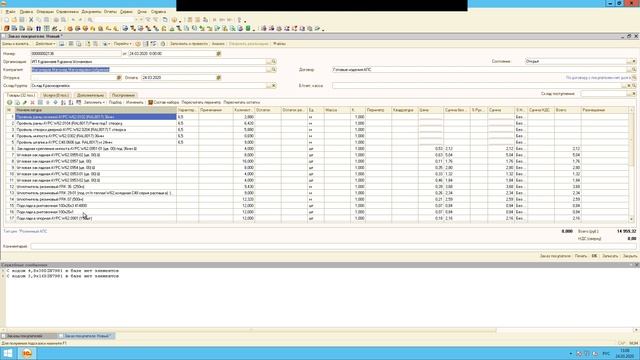The image size is (640, 360).
Task: Click the РУС language indicator in tray
Action: coord(606,353)
